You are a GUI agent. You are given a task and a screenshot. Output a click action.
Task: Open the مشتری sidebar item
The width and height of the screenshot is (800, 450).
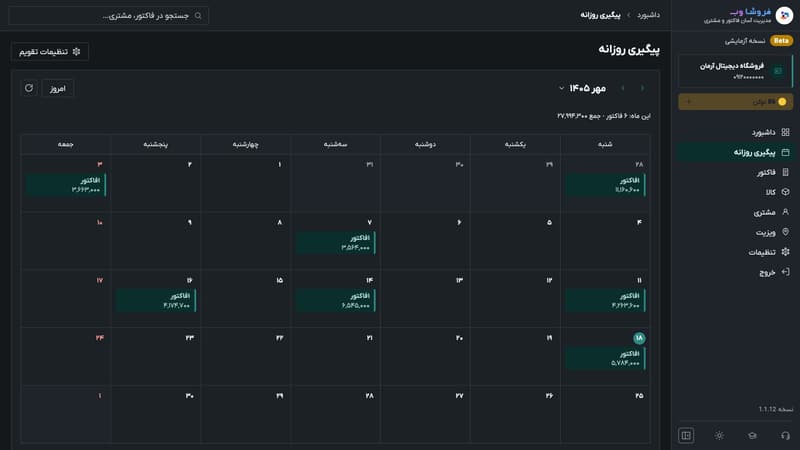coord(735,212)
